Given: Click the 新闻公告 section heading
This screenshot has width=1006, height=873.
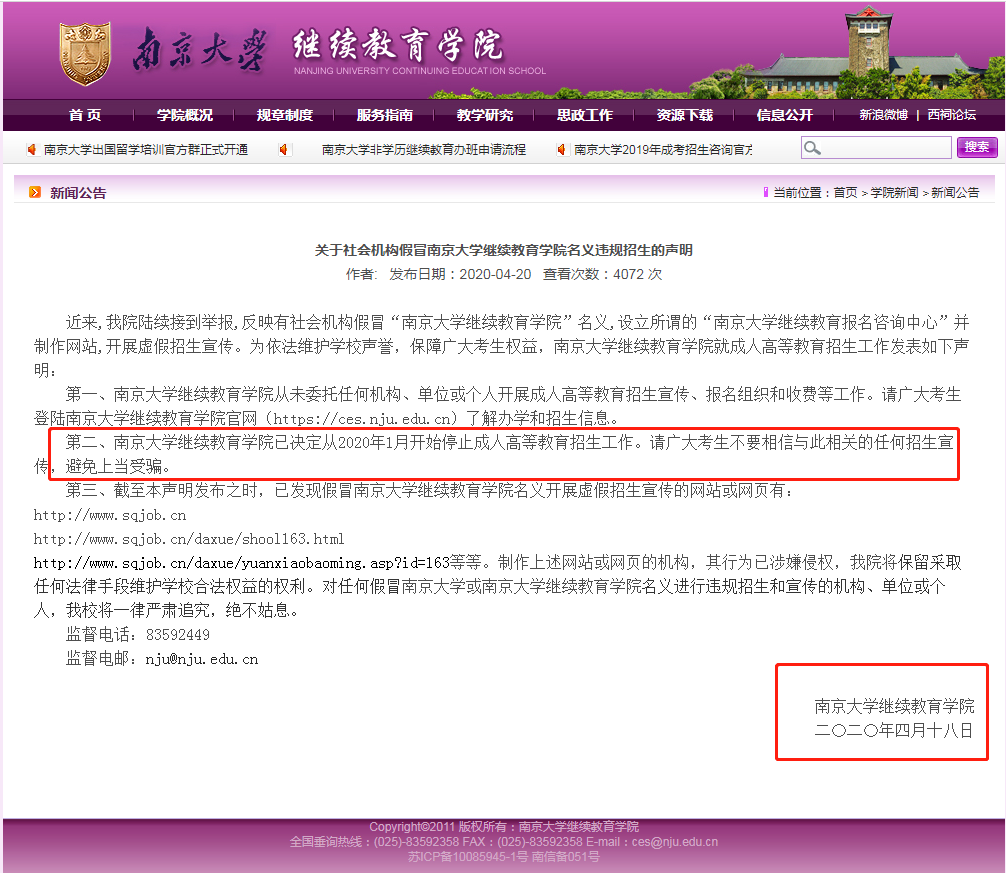Looking at the screenshot, I should click(x=78, y=192).
